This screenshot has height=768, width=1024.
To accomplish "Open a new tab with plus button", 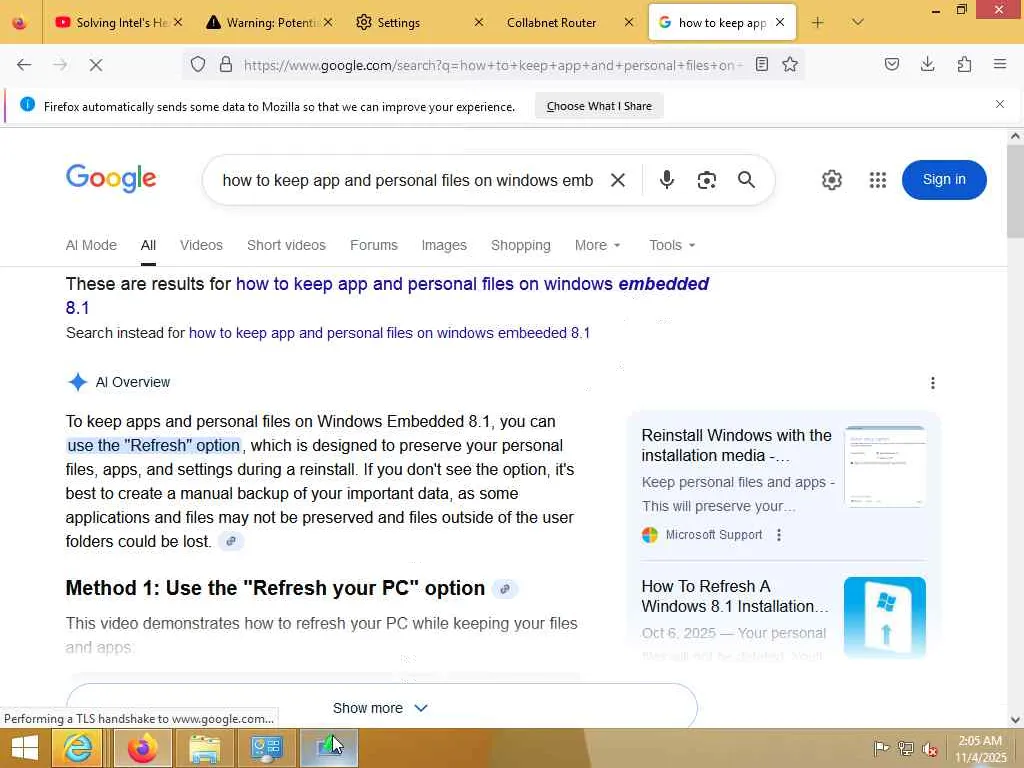I will (x=818, y=23).
